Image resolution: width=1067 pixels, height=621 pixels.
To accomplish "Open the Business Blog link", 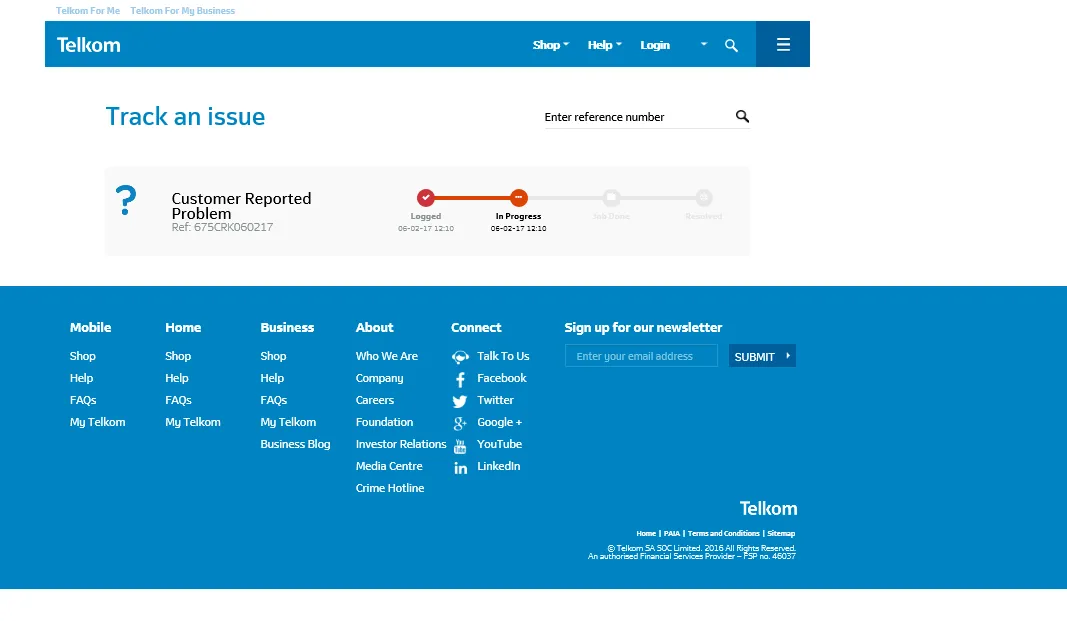I will tap(295, 443).
